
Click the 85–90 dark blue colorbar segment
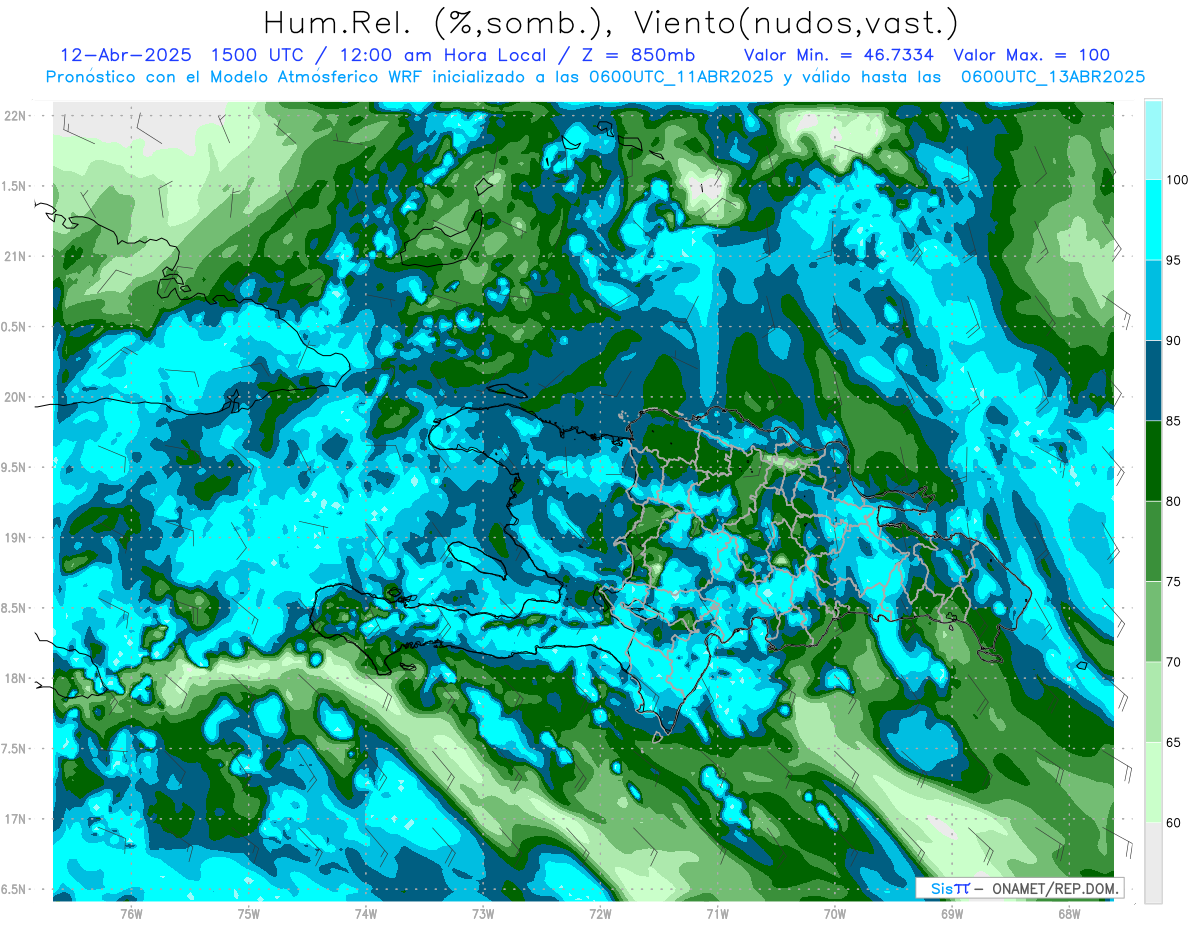coord(1153,380)
